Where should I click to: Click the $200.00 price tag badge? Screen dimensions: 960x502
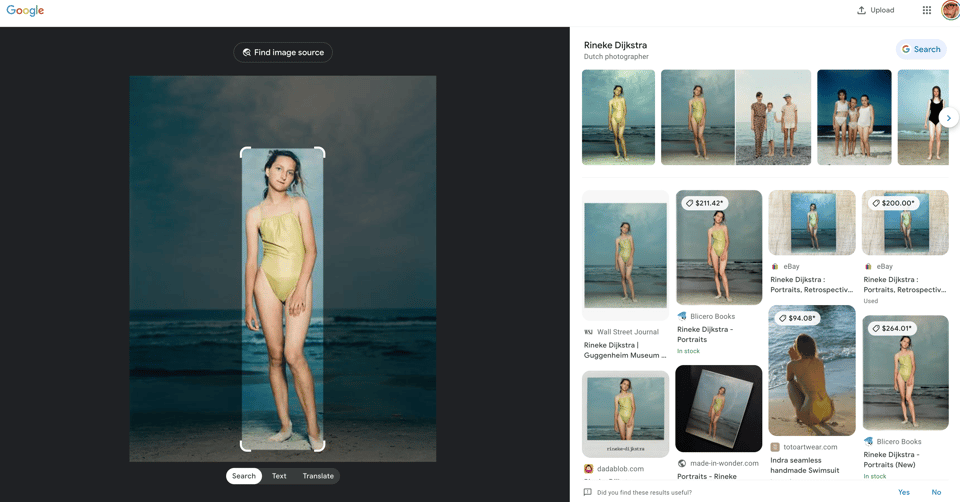click(892, 203)
